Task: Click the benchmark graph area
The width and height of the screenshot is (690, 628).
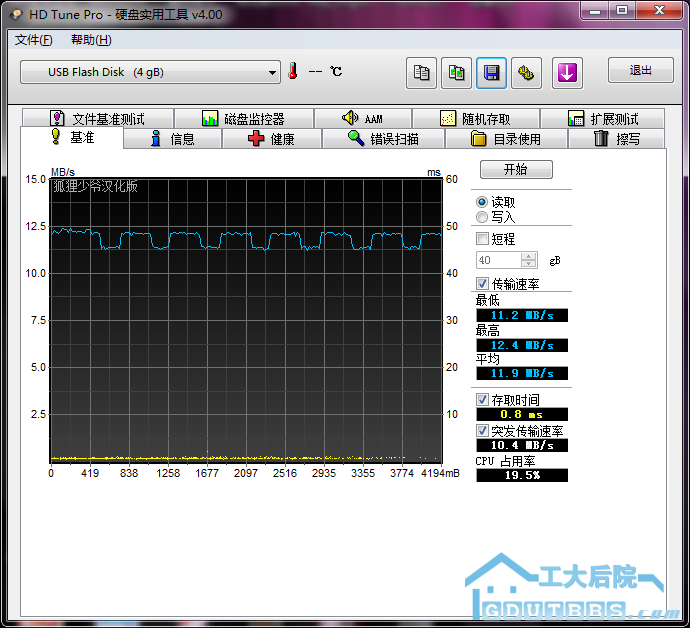Action: pos(246,320)
